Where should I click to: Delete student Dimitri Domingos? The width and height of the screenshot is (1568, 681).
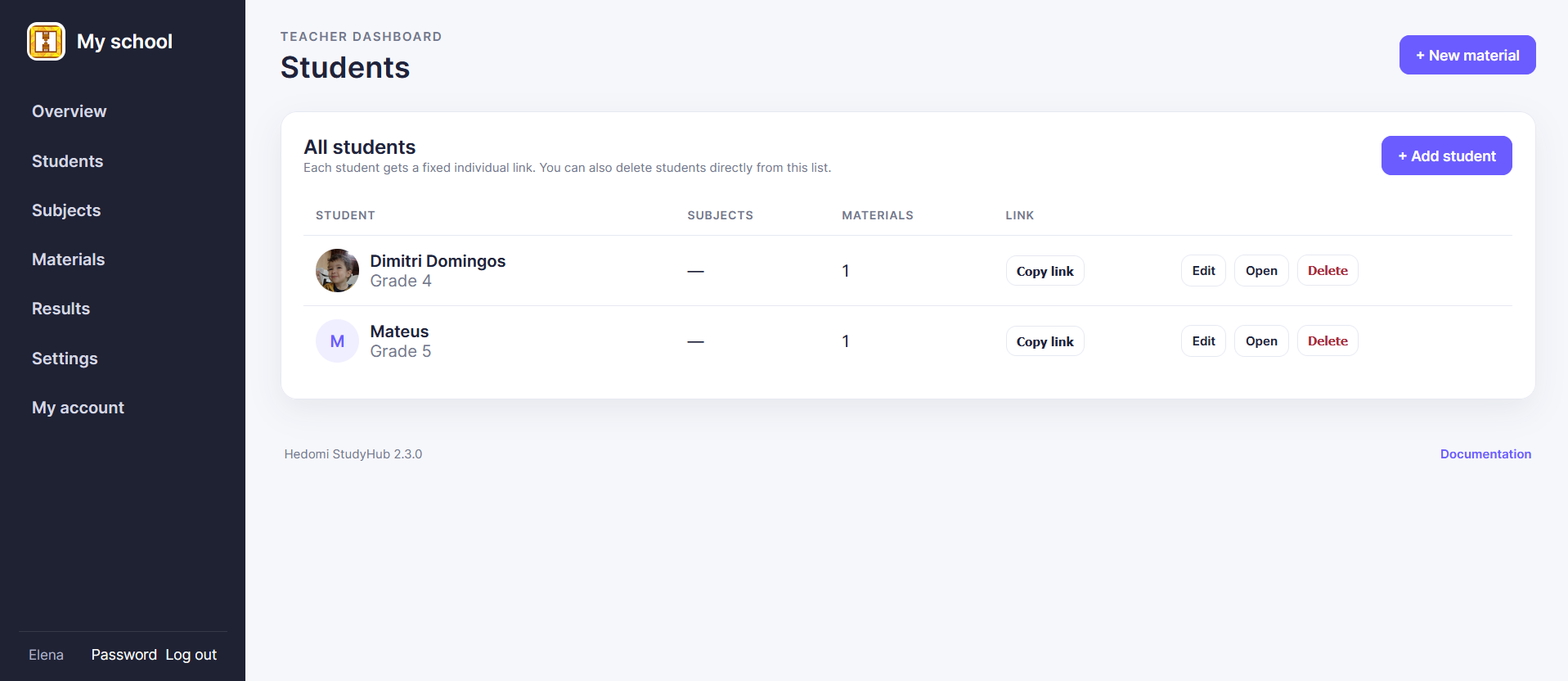pos(1328,271)
